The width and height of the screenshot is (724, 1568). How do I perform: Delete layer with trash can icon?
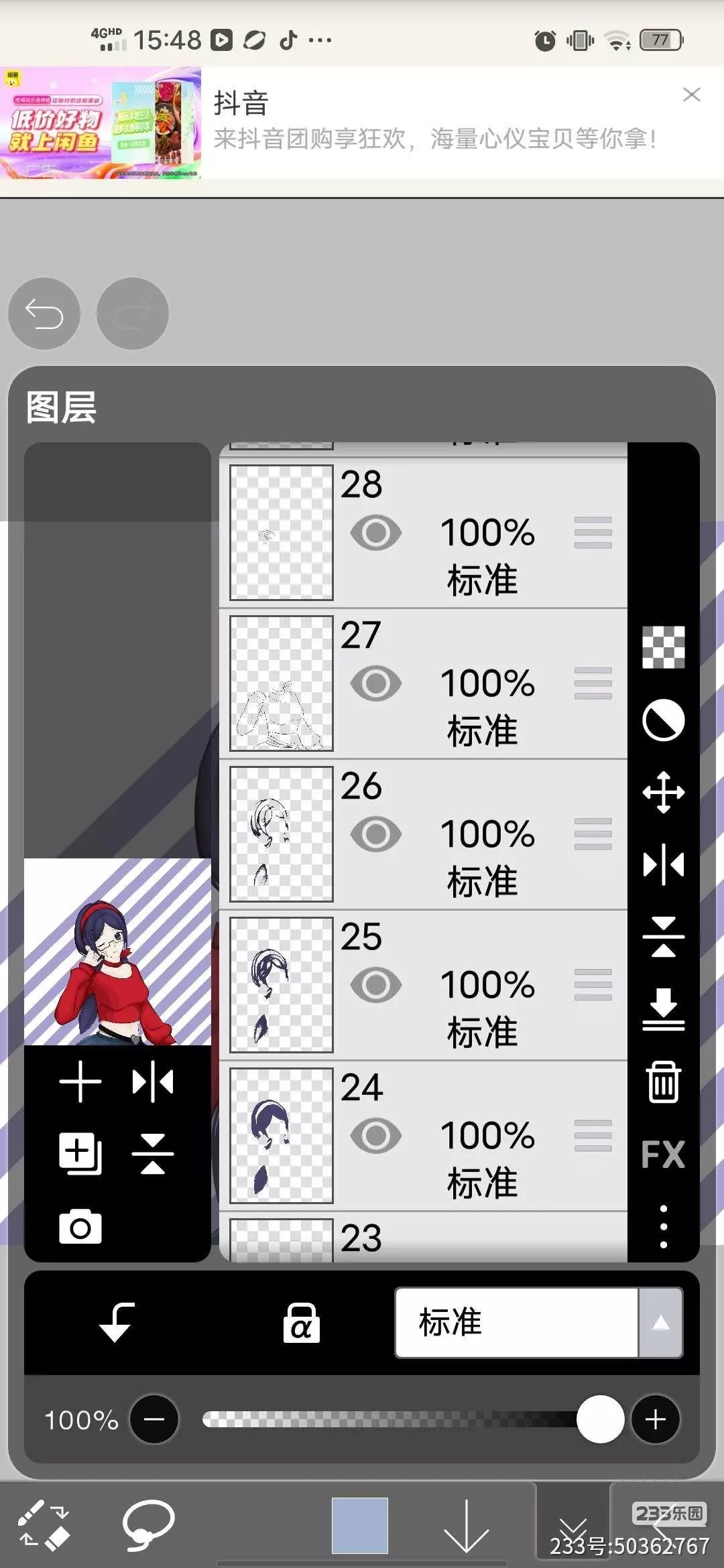[x=663, y=1082]
